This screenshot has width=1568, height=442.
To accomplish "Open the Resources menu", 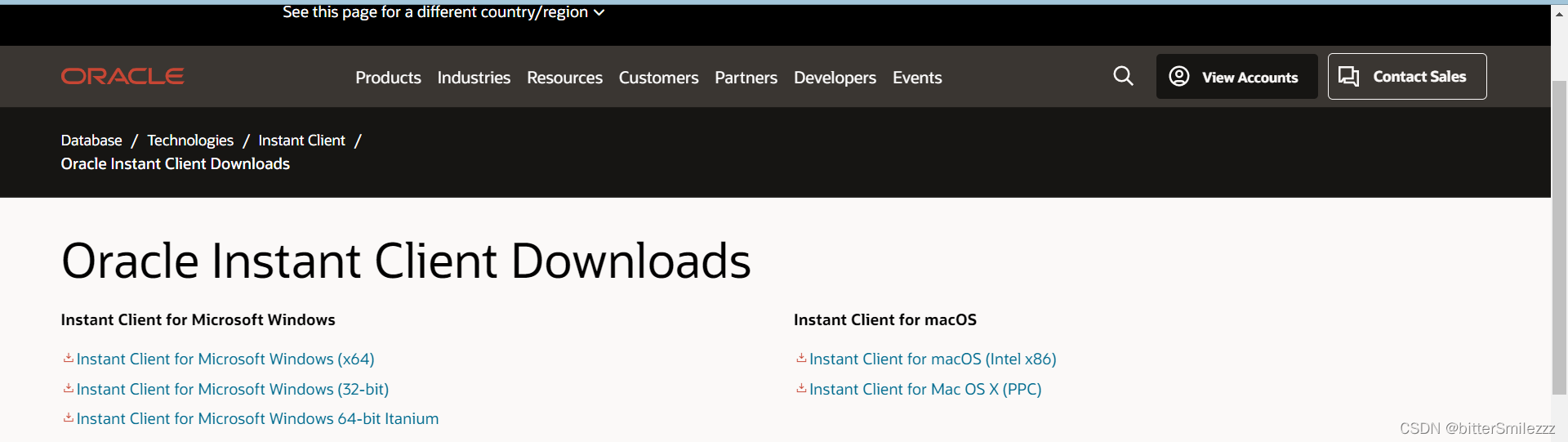I will (x=564, y=78).
